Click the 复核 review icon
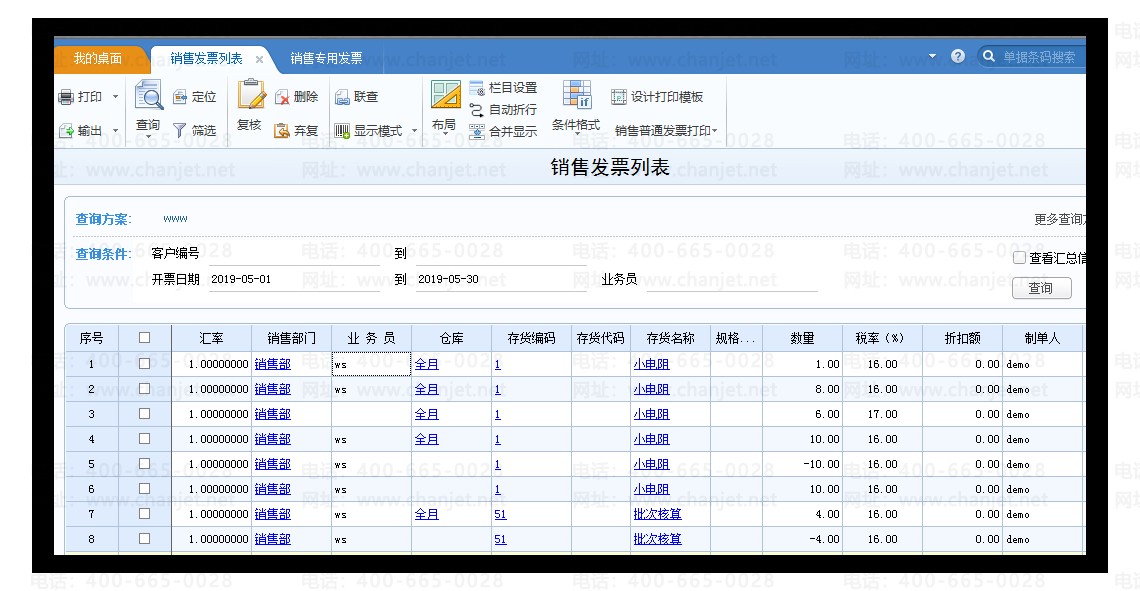This screenshot has width=1140, height=591. [250, 96]
